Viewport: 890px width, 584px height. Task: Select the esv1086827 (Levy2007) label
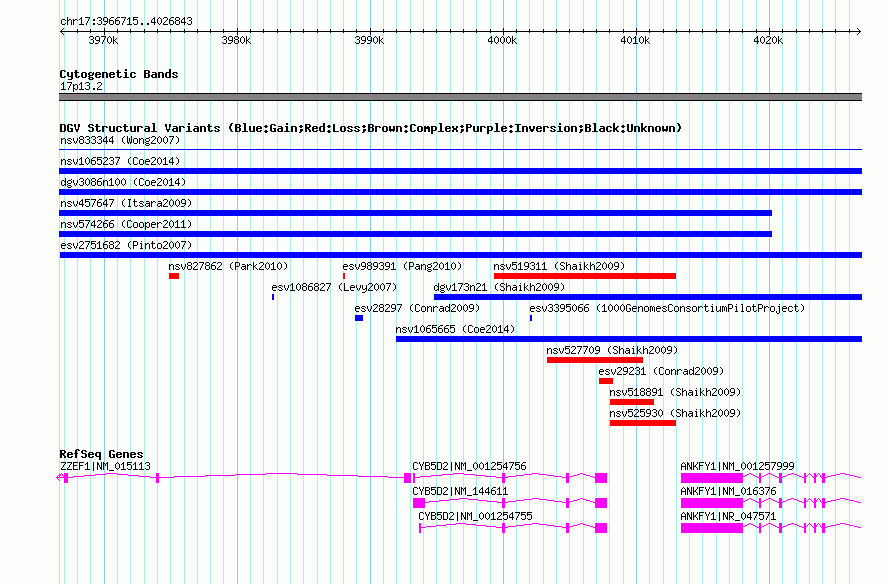(334, 287)
